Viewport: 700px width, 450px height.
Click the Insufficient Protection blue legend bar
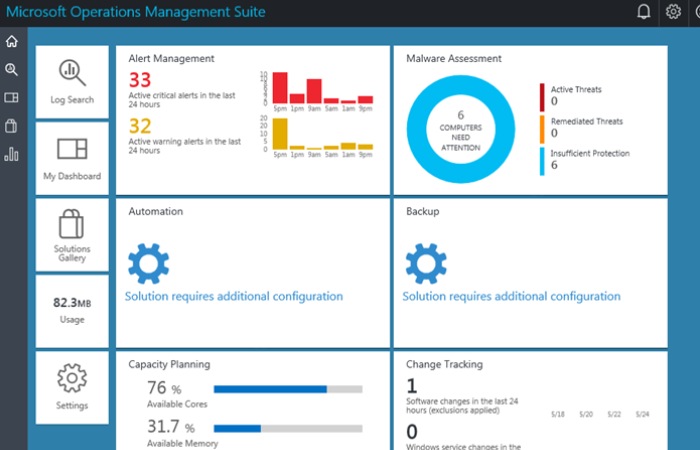[542, 162]
